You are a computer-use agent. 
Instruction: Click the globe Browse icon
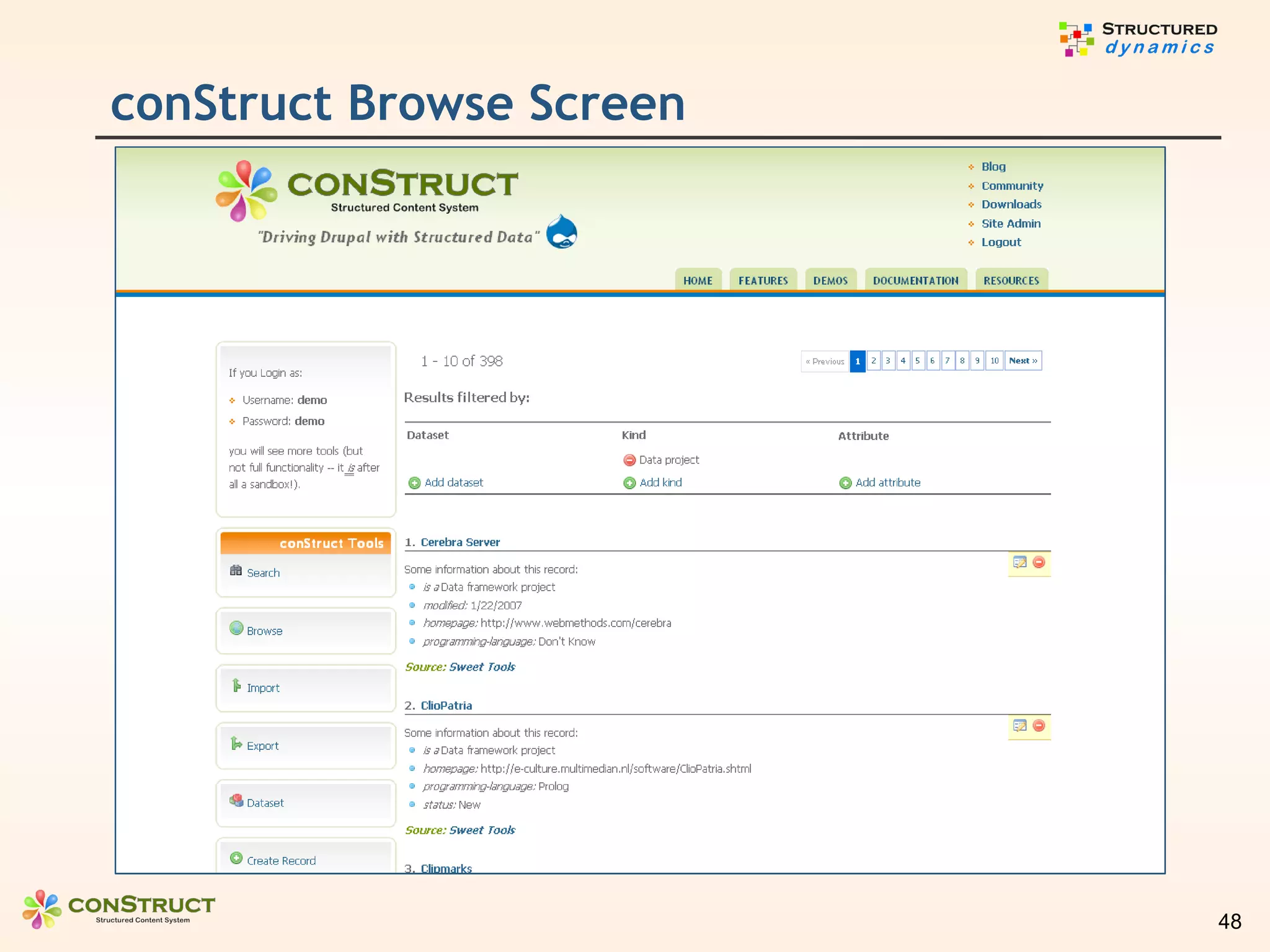(x=236, y=628)
